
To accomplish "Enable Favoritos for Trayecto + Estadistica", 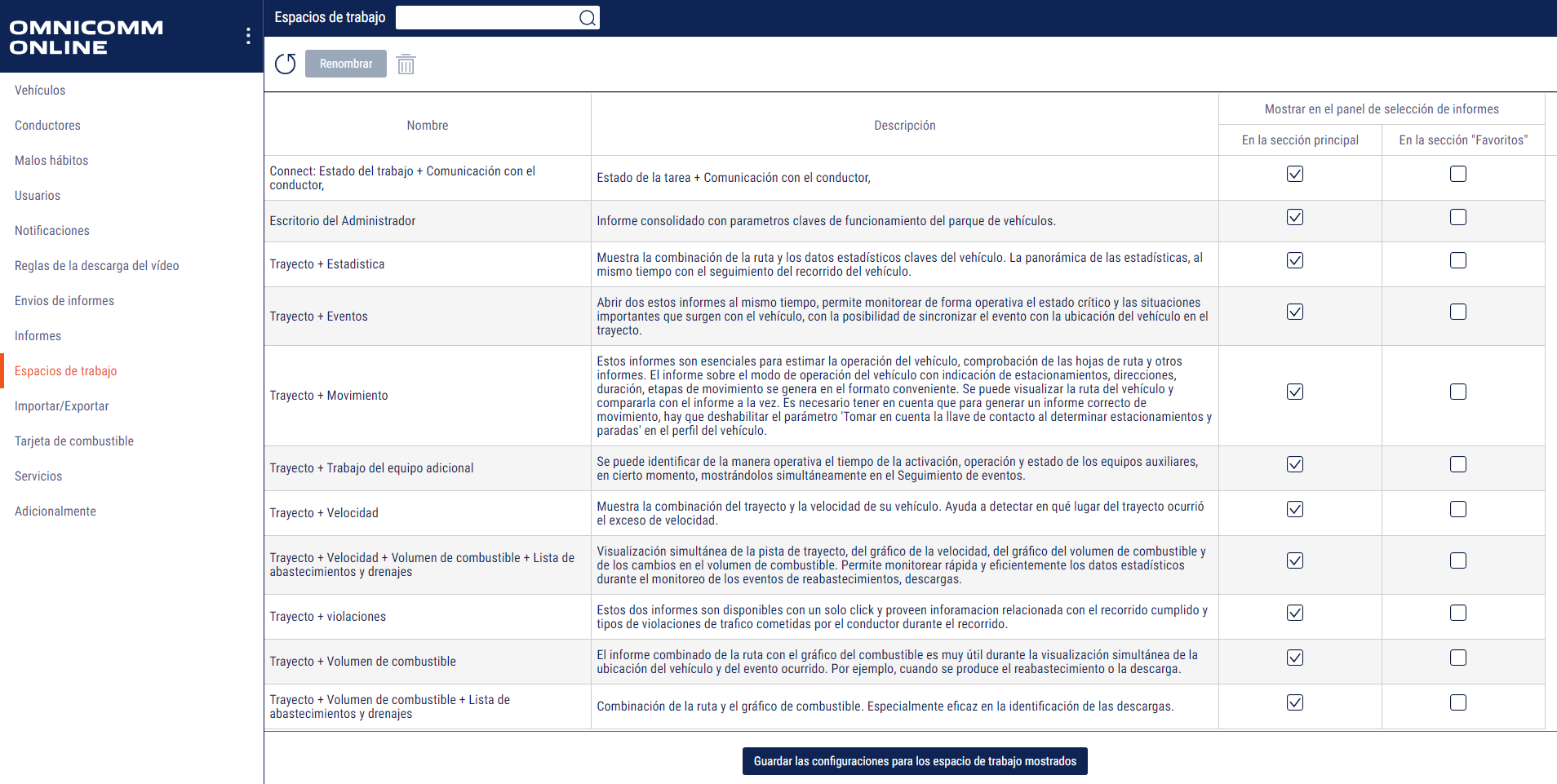I will (1458, 261).
